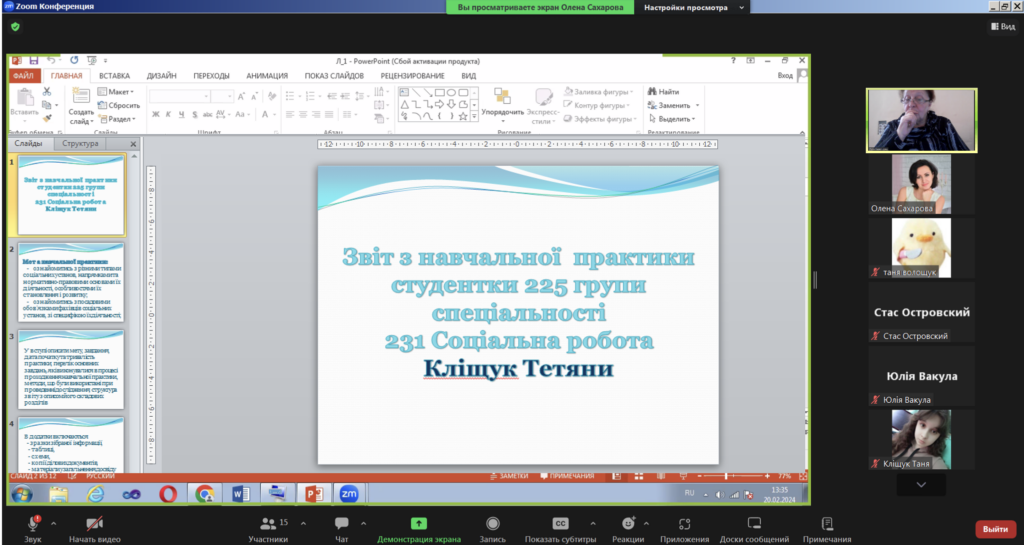
Task: Switch to the Структура pane tab
Action: pos(80,144)
